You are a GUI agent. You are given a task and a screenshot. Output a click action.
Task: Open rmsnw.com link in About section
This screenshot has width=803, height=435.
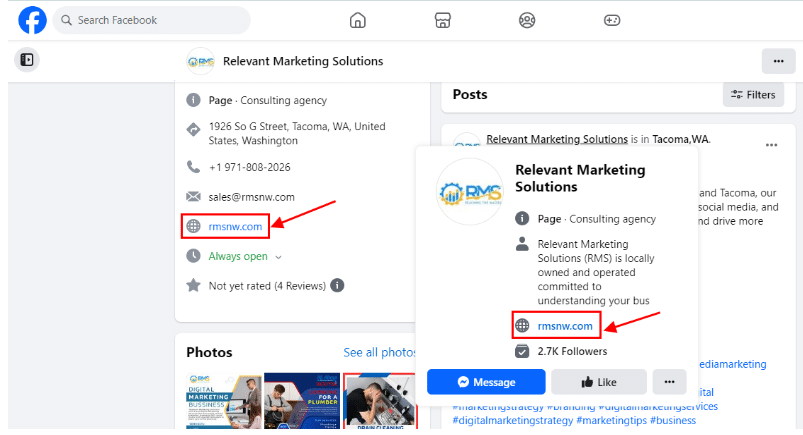tap(235, 226)
